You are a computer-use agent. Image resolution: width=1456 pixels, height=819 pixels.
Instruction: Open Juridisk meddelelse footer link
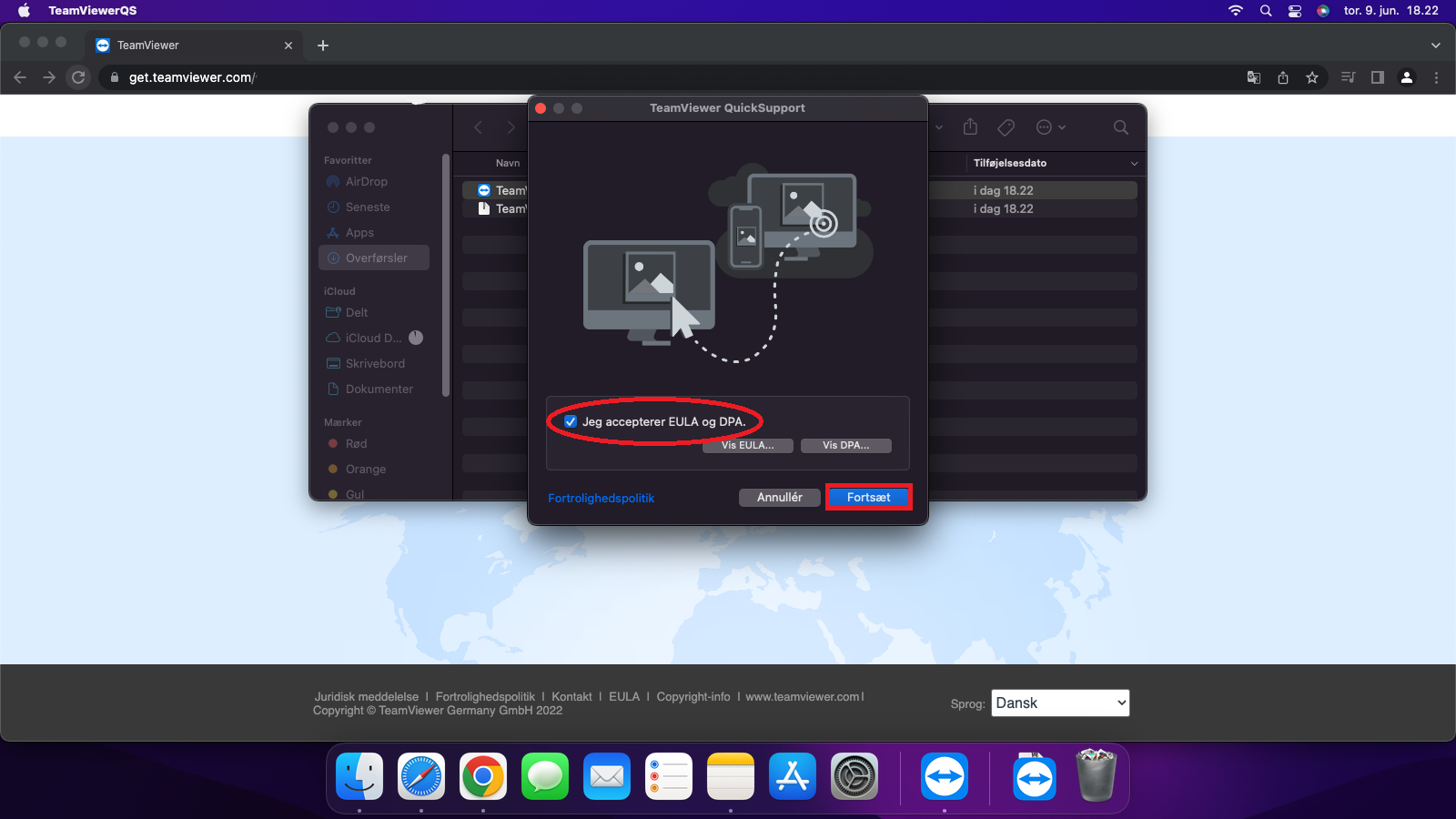367,697
